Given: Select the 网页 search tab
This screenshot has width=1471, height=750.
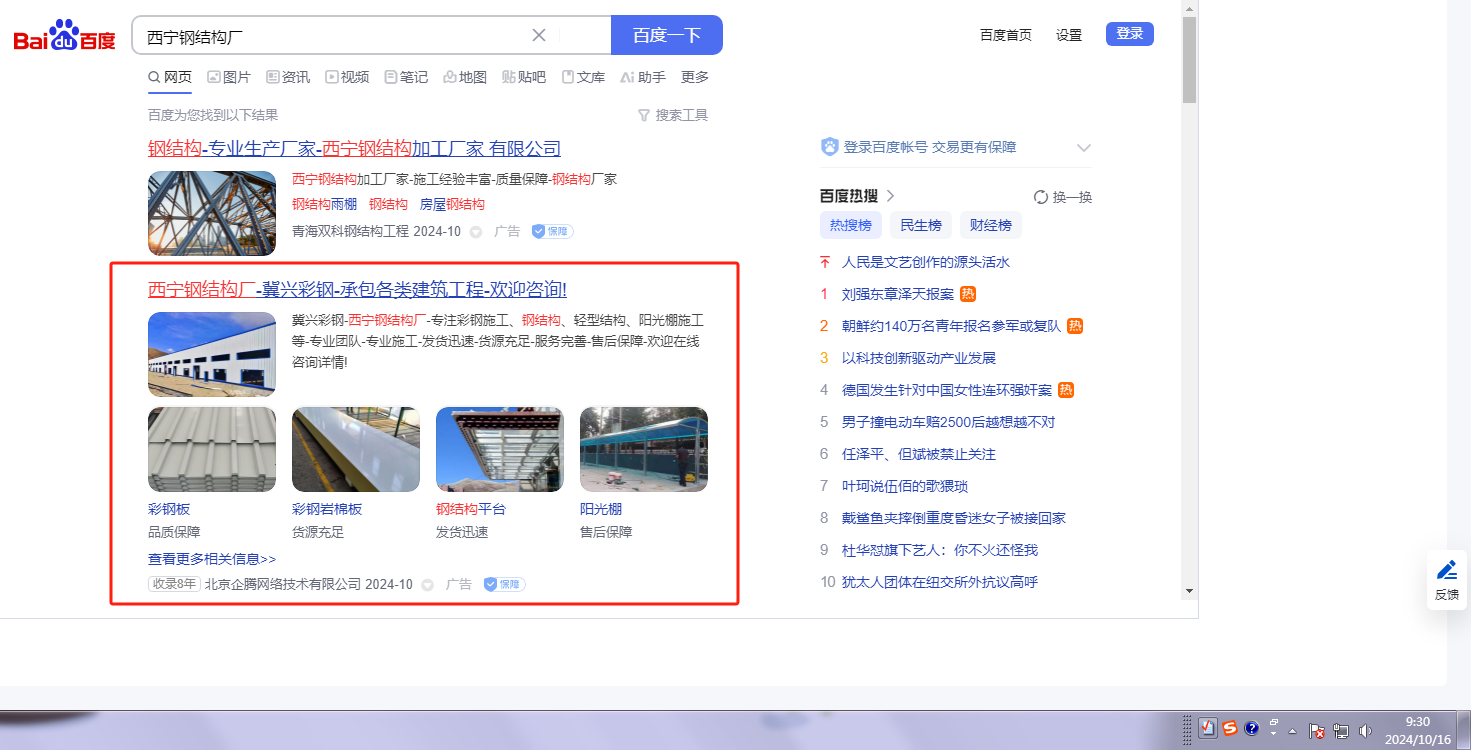Looking at the screenshot, I should (x=170, y=77).
